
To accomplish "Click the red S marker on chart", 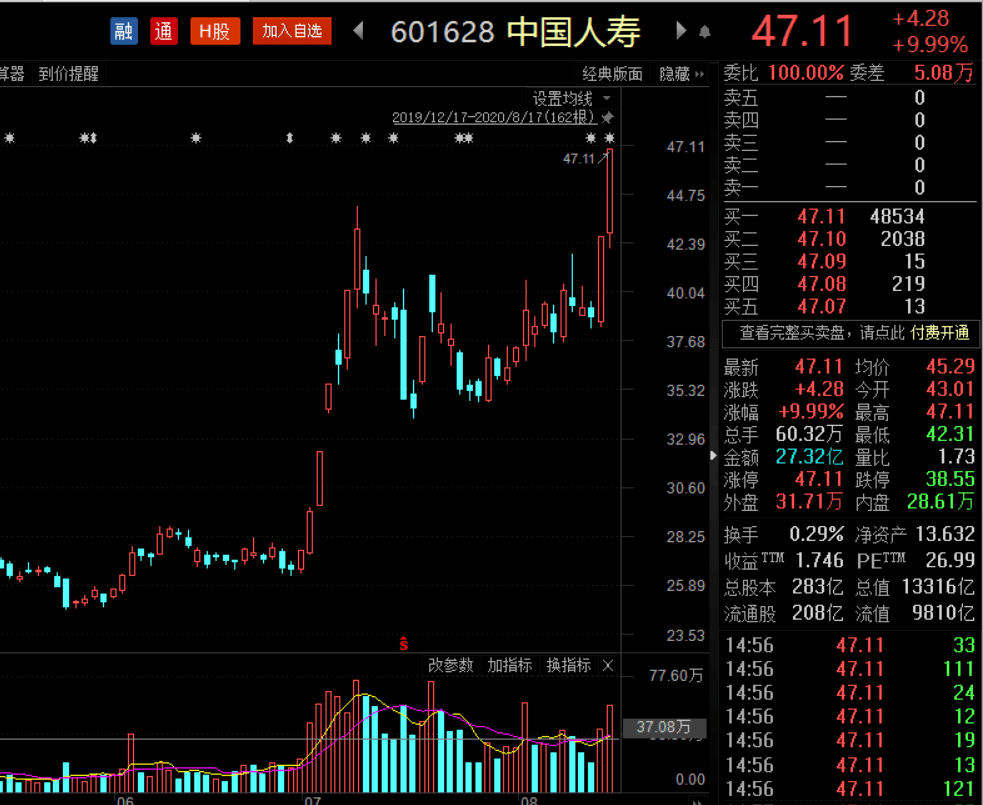I will 404,643.
